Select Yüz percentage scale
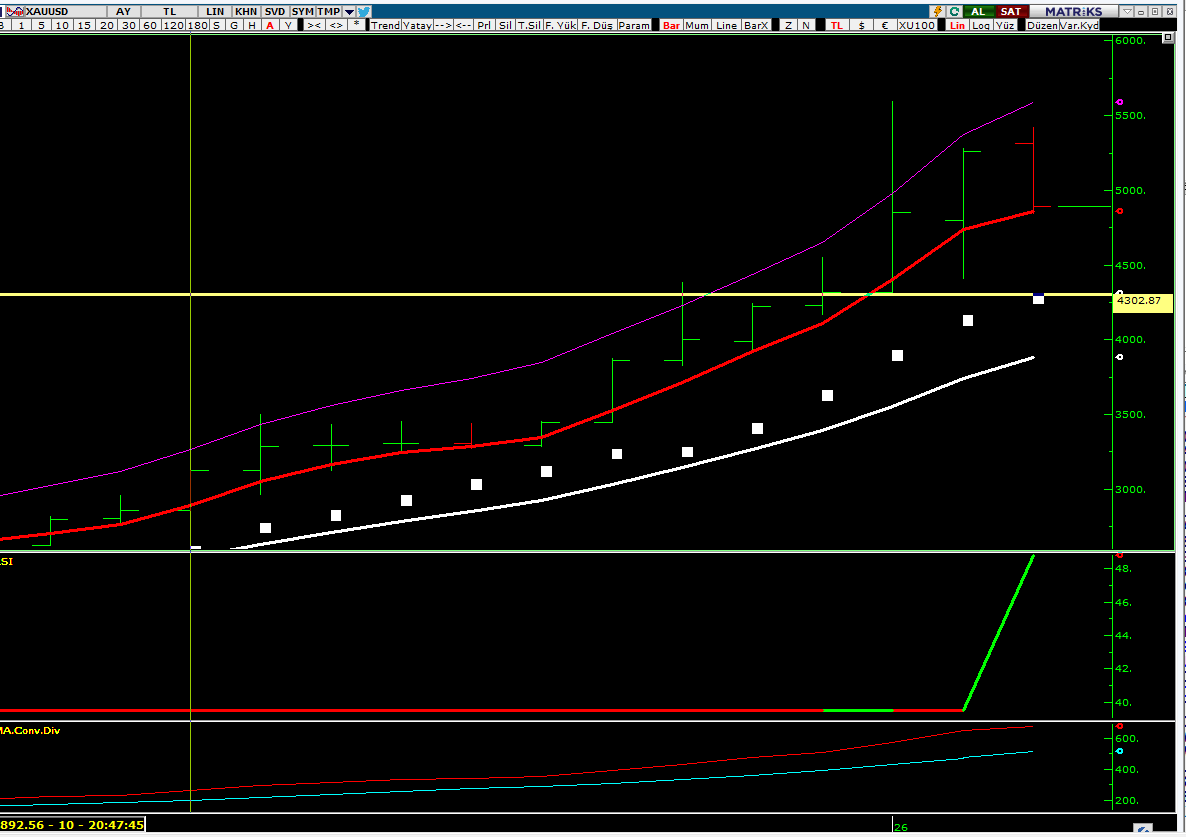 point(1004,25)
